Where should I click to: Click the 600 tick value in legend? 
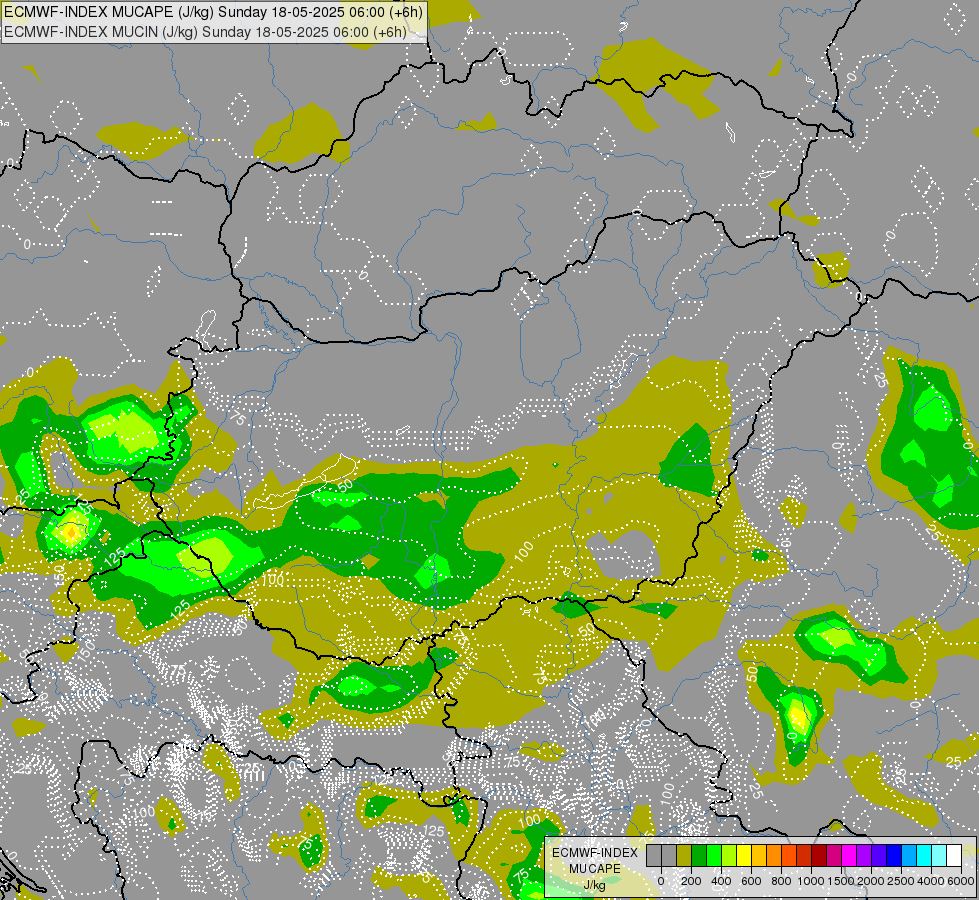(751, 881)
